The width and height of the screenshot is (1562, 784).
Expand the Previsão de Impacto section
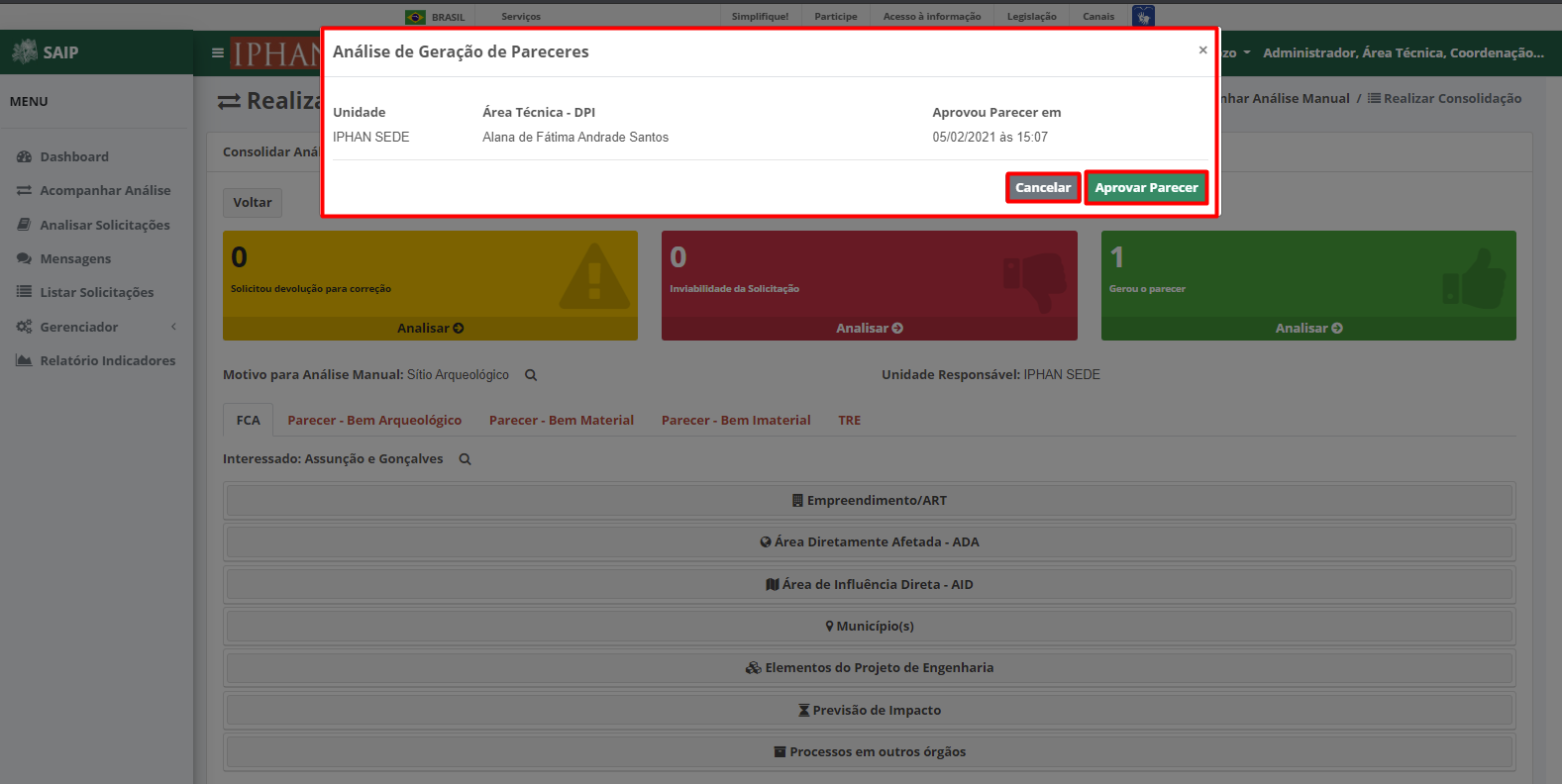[870, 710]
